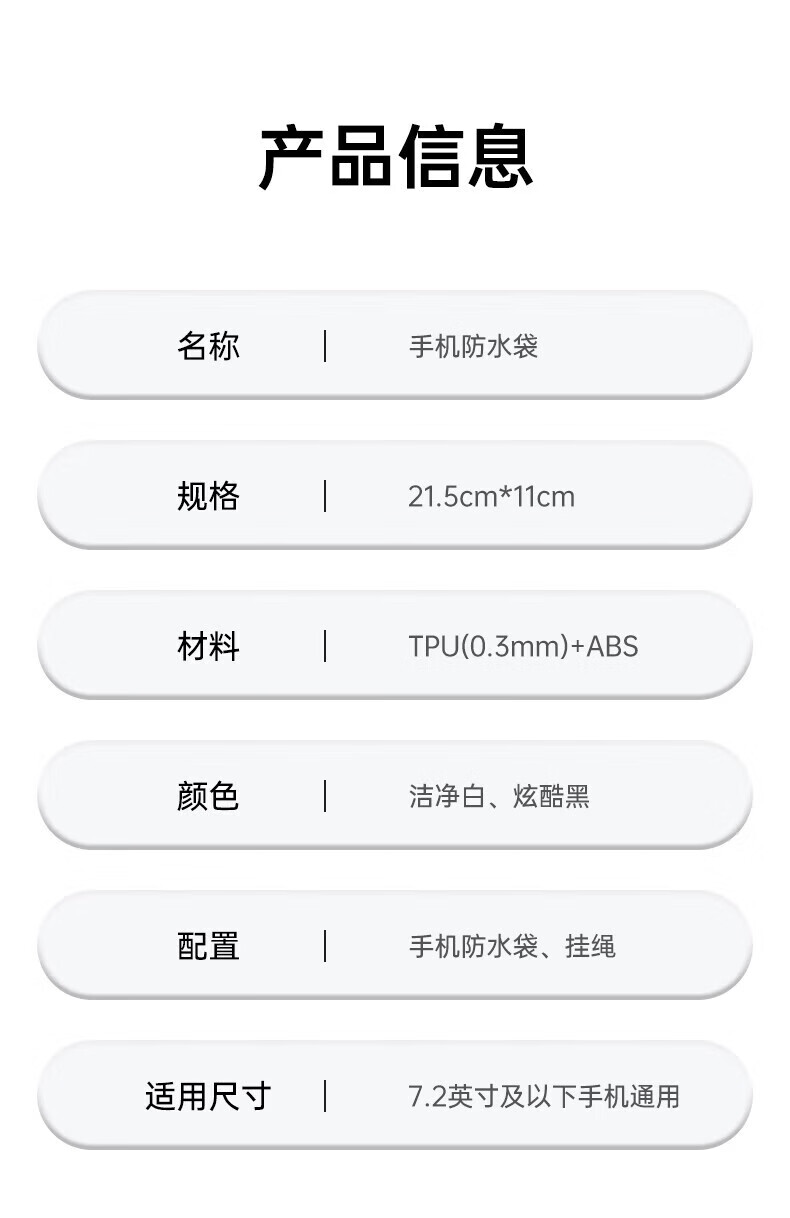Click the divider in the 名称 row
The width and height of the screenshot is (790, 1218).
pyautogui.click(x=325, y=346)
